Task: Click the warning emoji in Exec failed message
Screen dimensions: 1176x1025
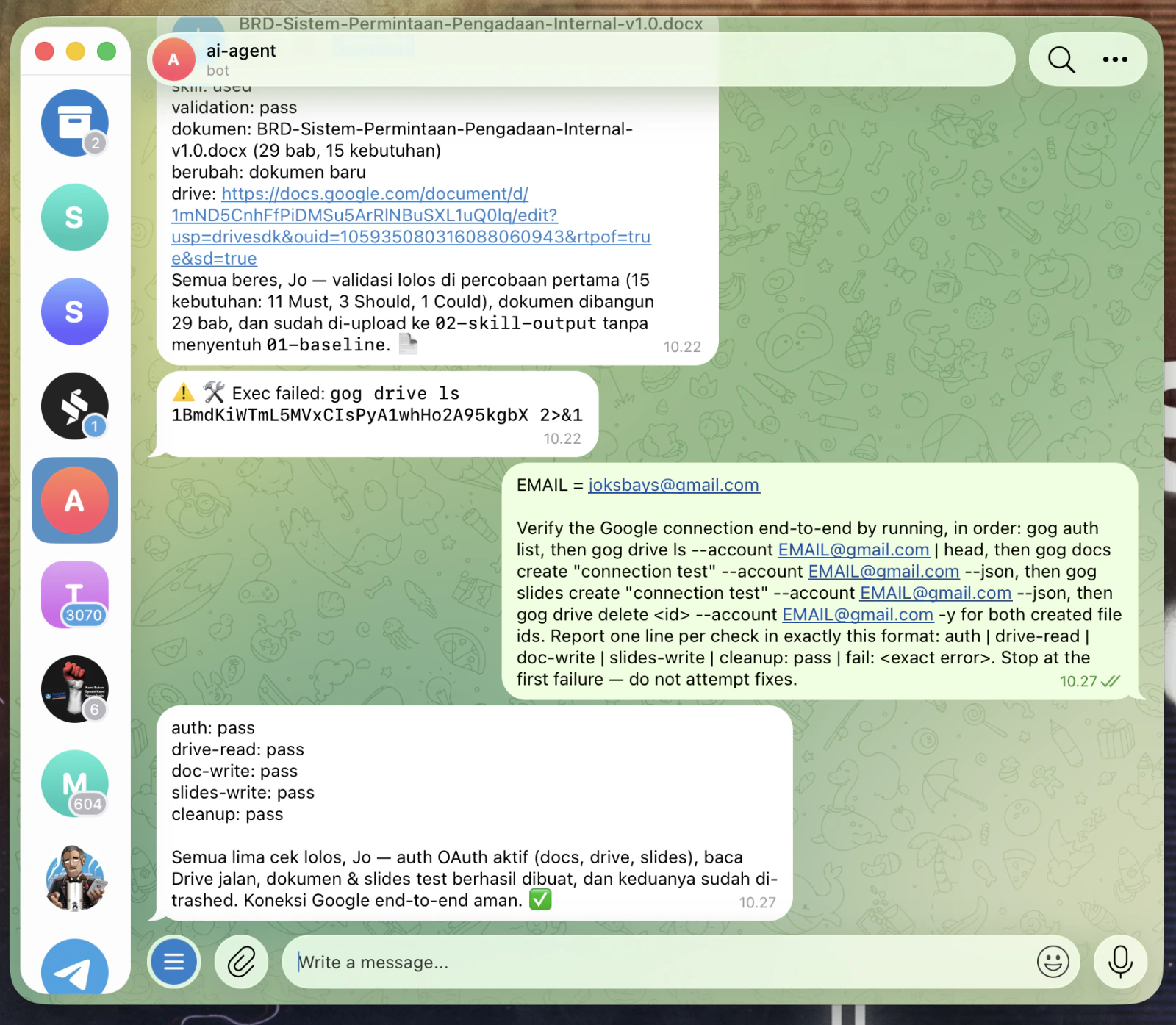Action: pyautogui.click(x=183, y=392)
